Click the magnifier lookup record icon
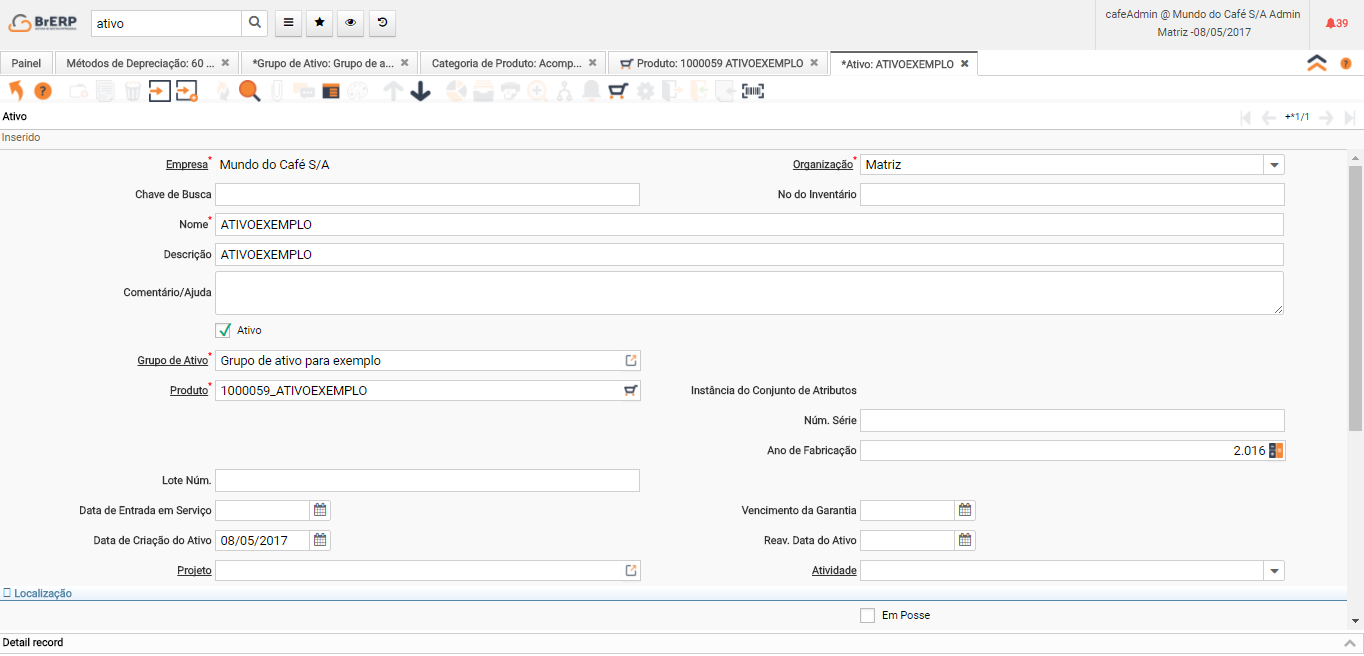1364x656 pixels. click(249, 91)
